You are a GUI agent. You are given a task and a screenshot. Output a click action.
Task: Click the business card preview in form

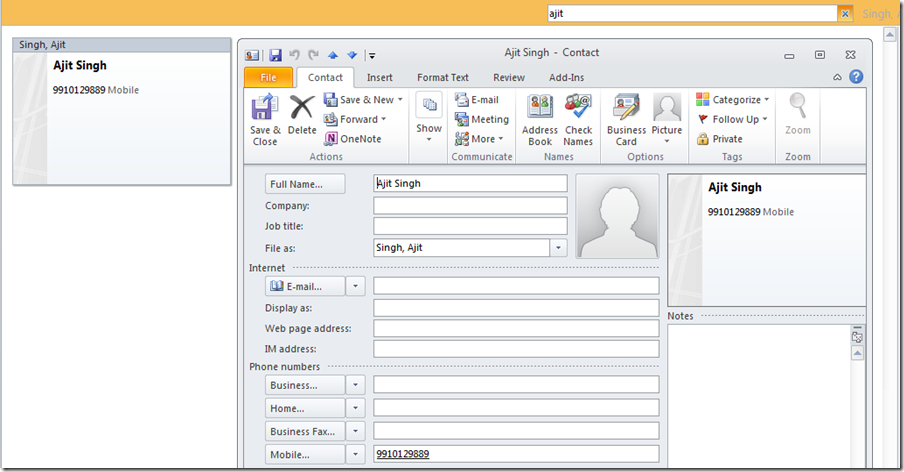click(x=767, y=240)
